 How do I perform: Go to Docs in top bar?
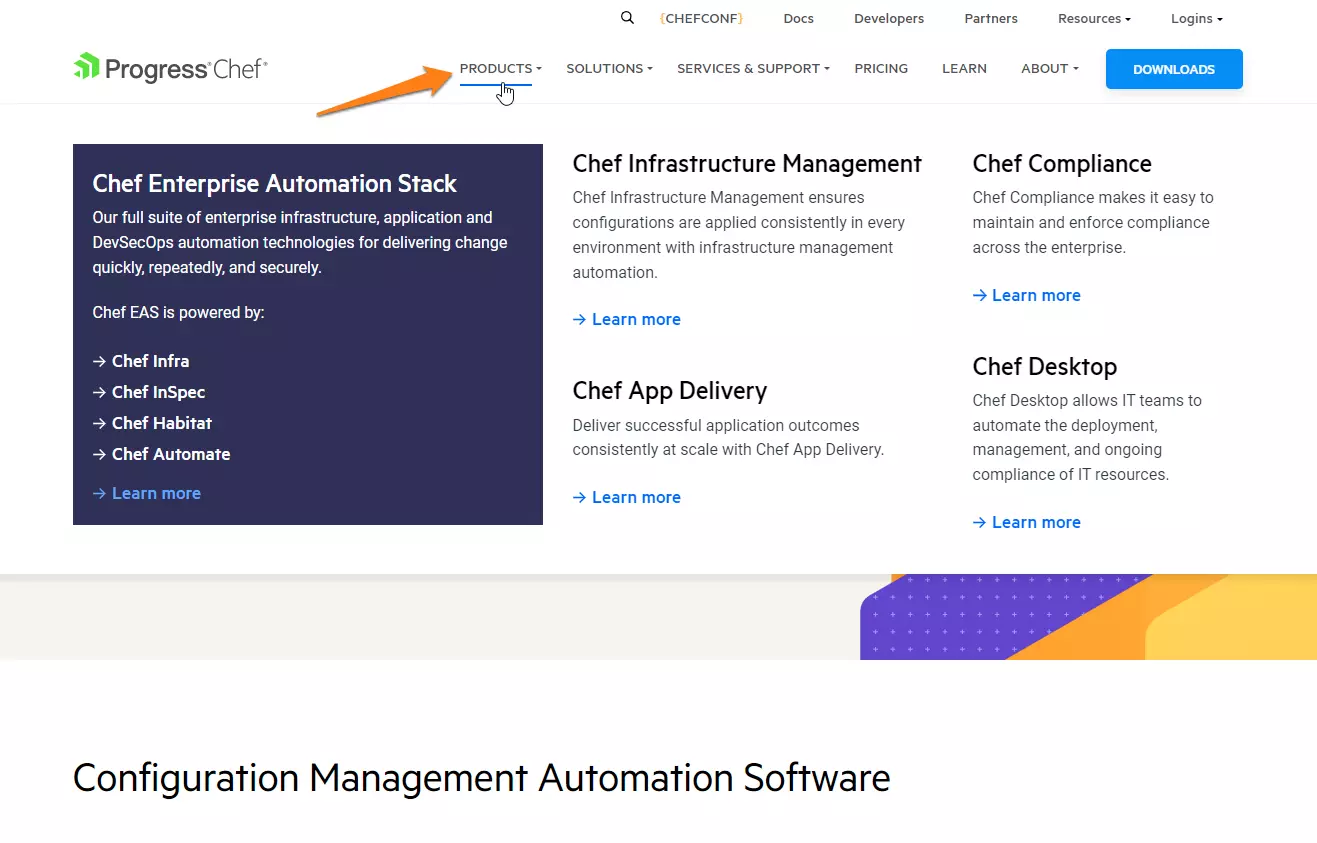[x=798, y=19]
